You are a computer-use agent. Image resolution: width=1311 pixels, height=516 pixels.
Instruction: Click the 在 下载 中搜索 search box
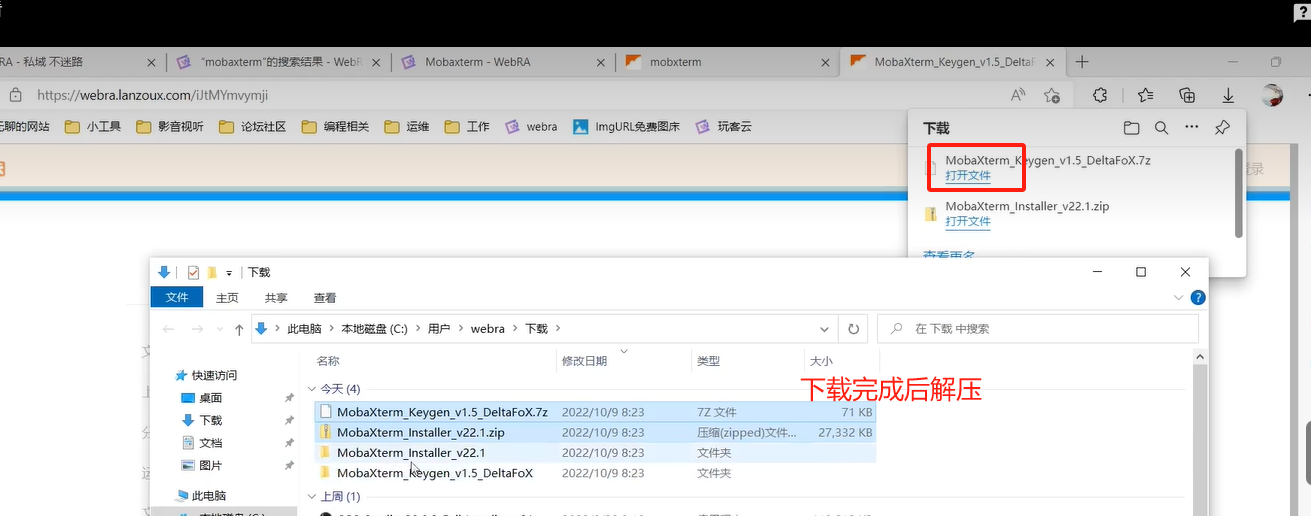pos(1037,328)
